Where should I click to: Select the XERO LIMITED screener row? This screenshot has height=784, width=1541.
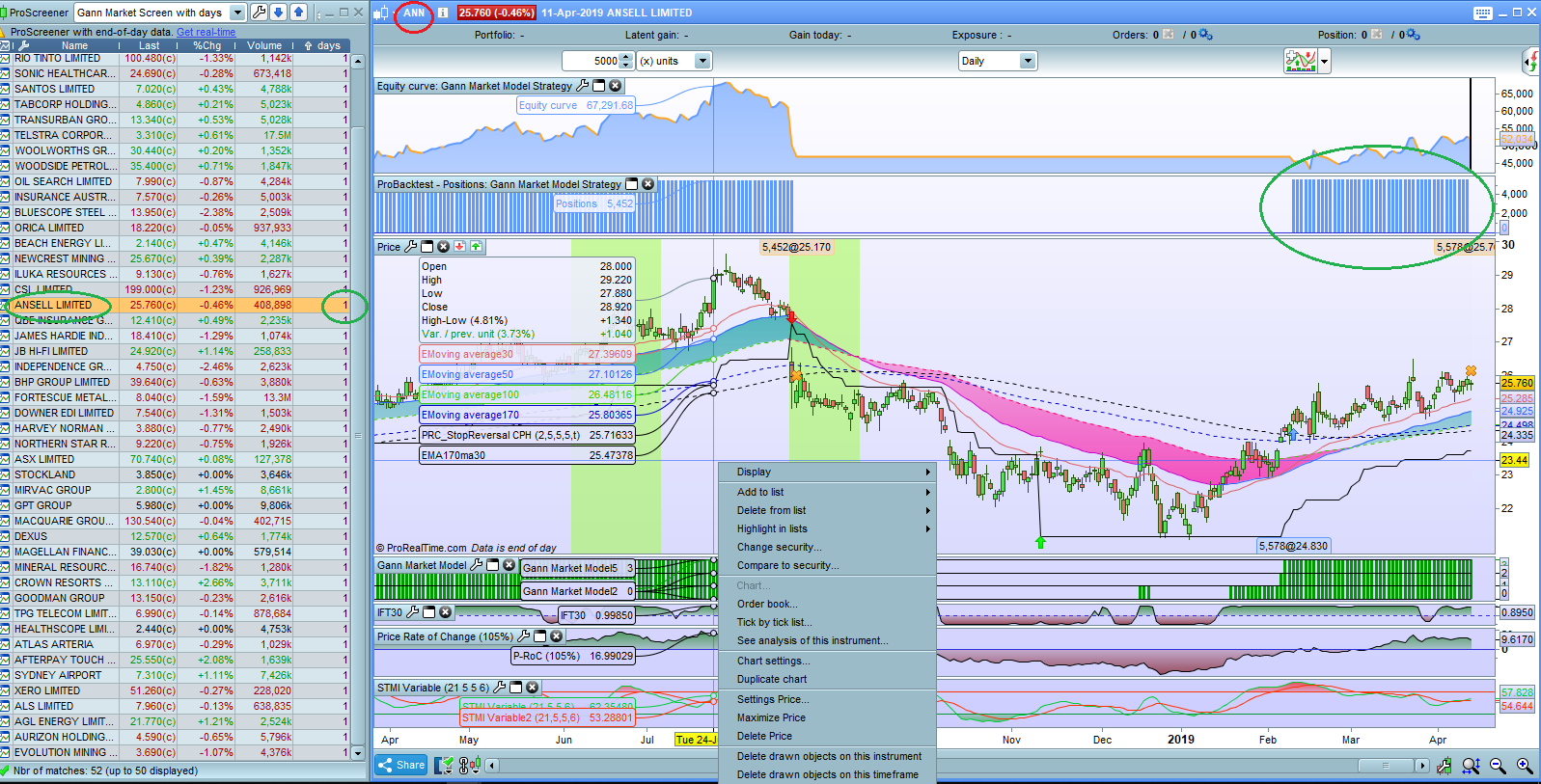tap(175, 690)
